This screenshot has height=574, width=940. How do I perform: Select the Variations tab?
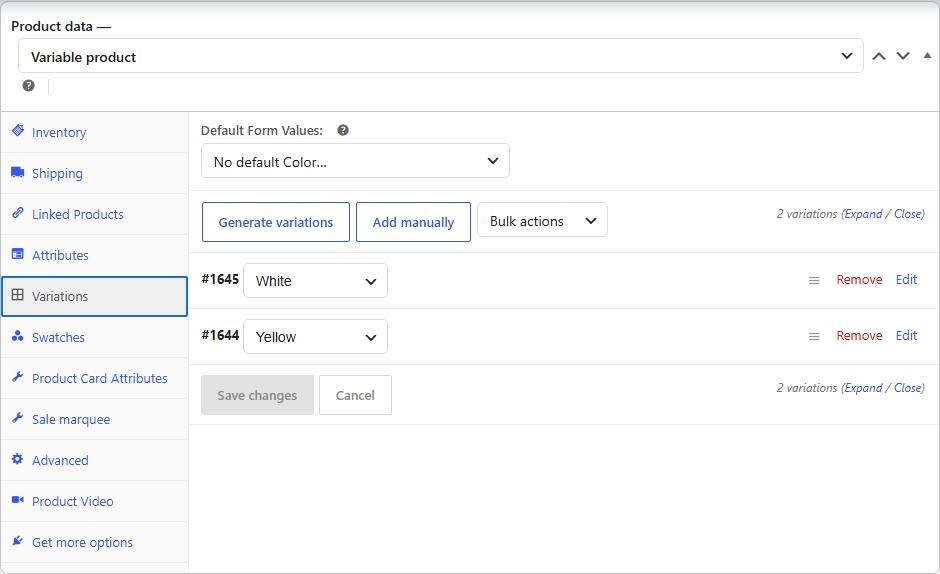click(95, 296)
